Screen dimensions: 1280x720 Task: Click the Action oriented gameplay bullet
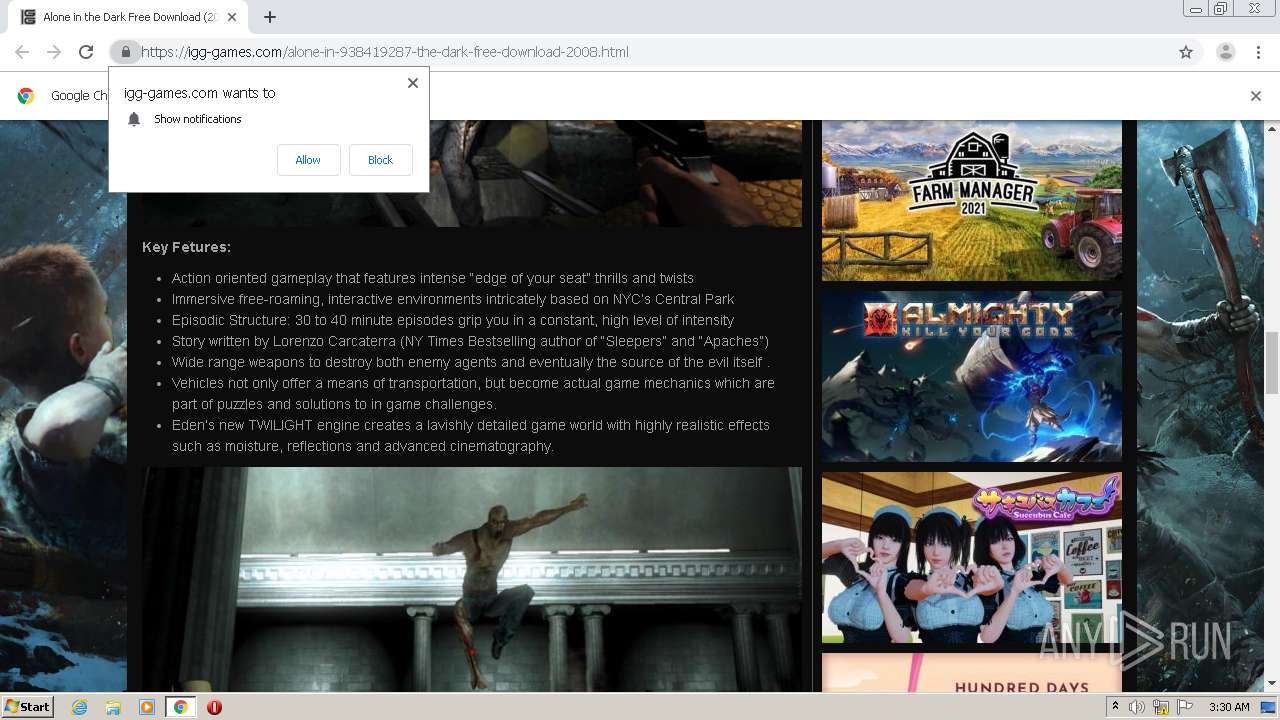433,278
